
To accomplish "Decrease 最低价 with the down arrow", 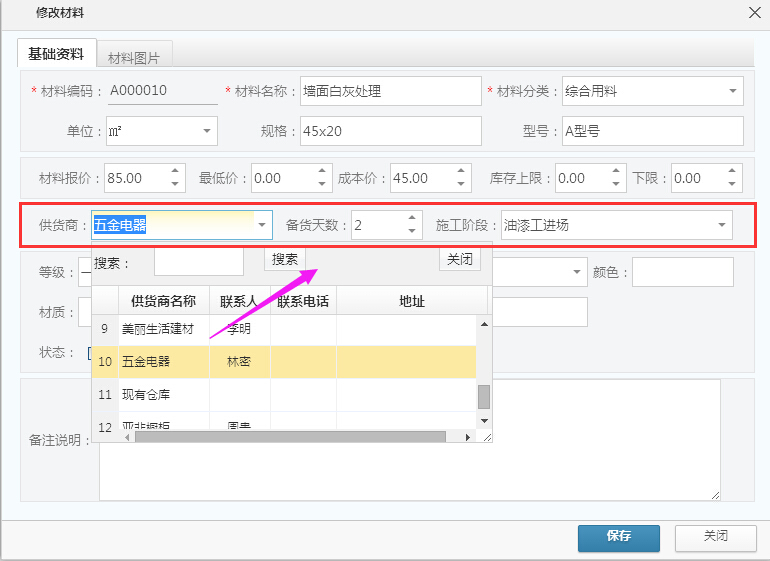I will point(321,185).
